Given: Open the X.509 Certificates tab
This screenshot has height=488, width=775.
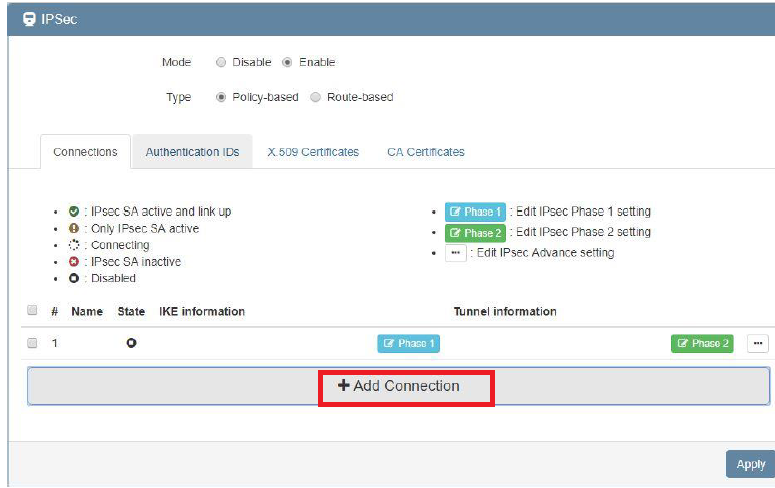Looking at the screenshot, I should 313,152.
